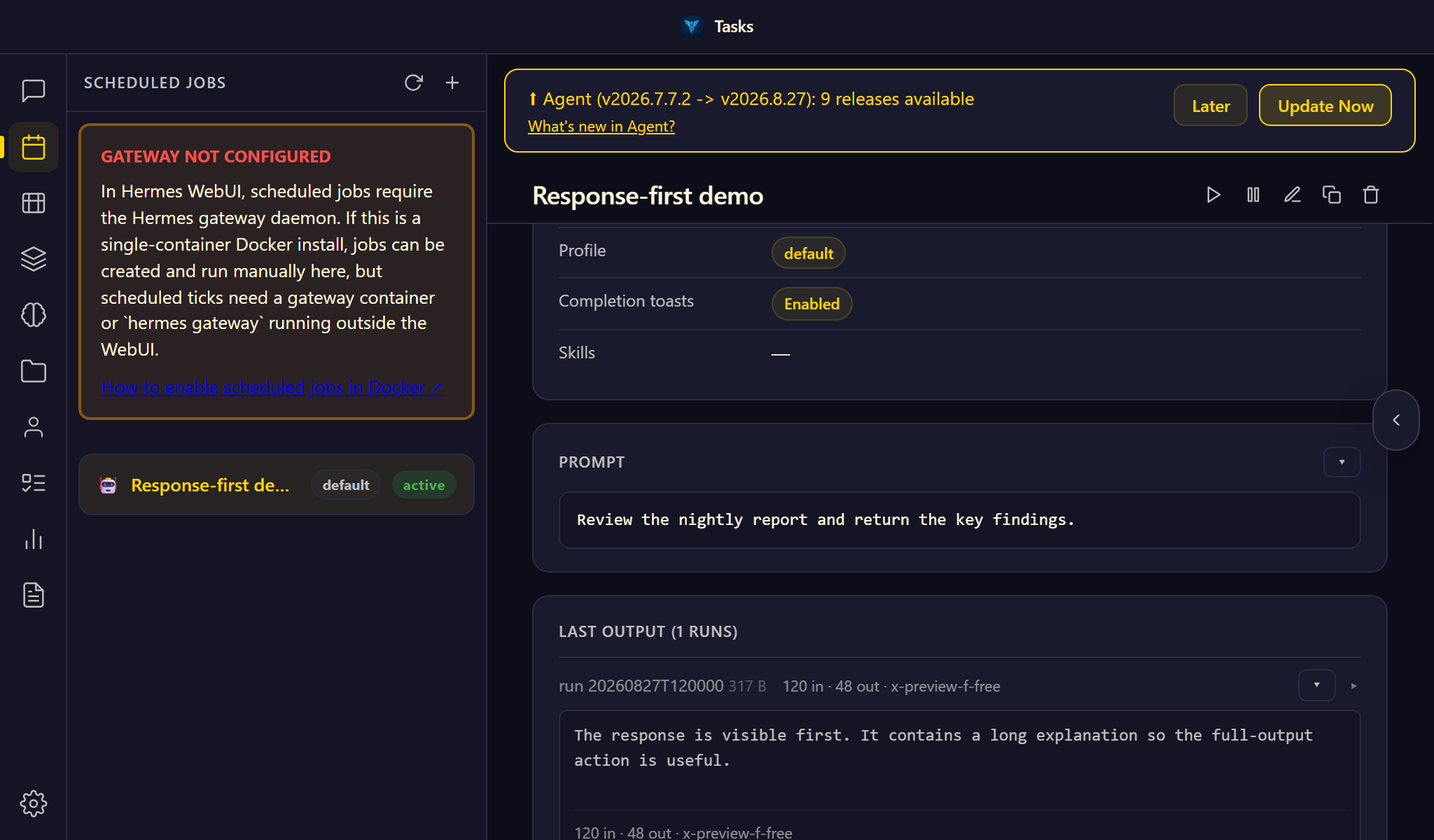Collapse the right panel chevron
This screenshot has width=1434, height=840.
[1396, 420]
